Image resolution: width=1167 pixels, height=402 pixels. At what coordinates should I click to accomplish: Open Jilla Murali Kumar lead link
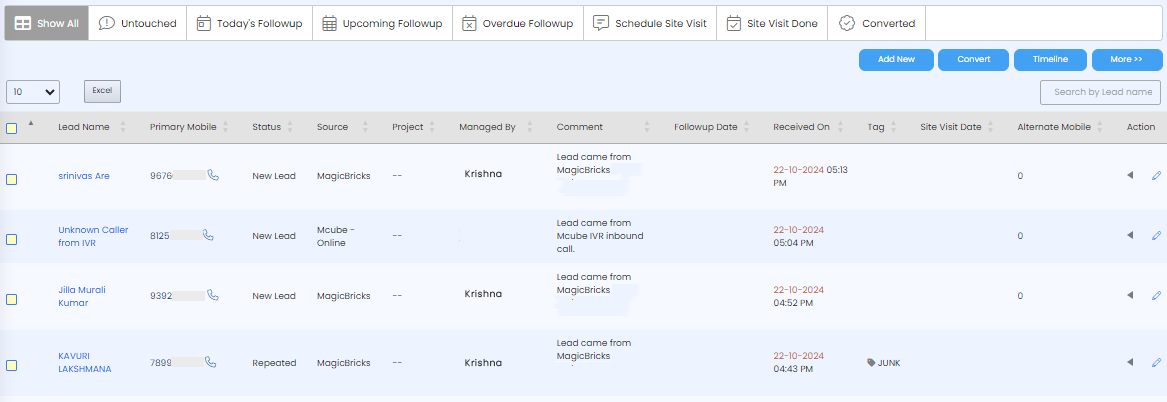(x=82, y=296)
